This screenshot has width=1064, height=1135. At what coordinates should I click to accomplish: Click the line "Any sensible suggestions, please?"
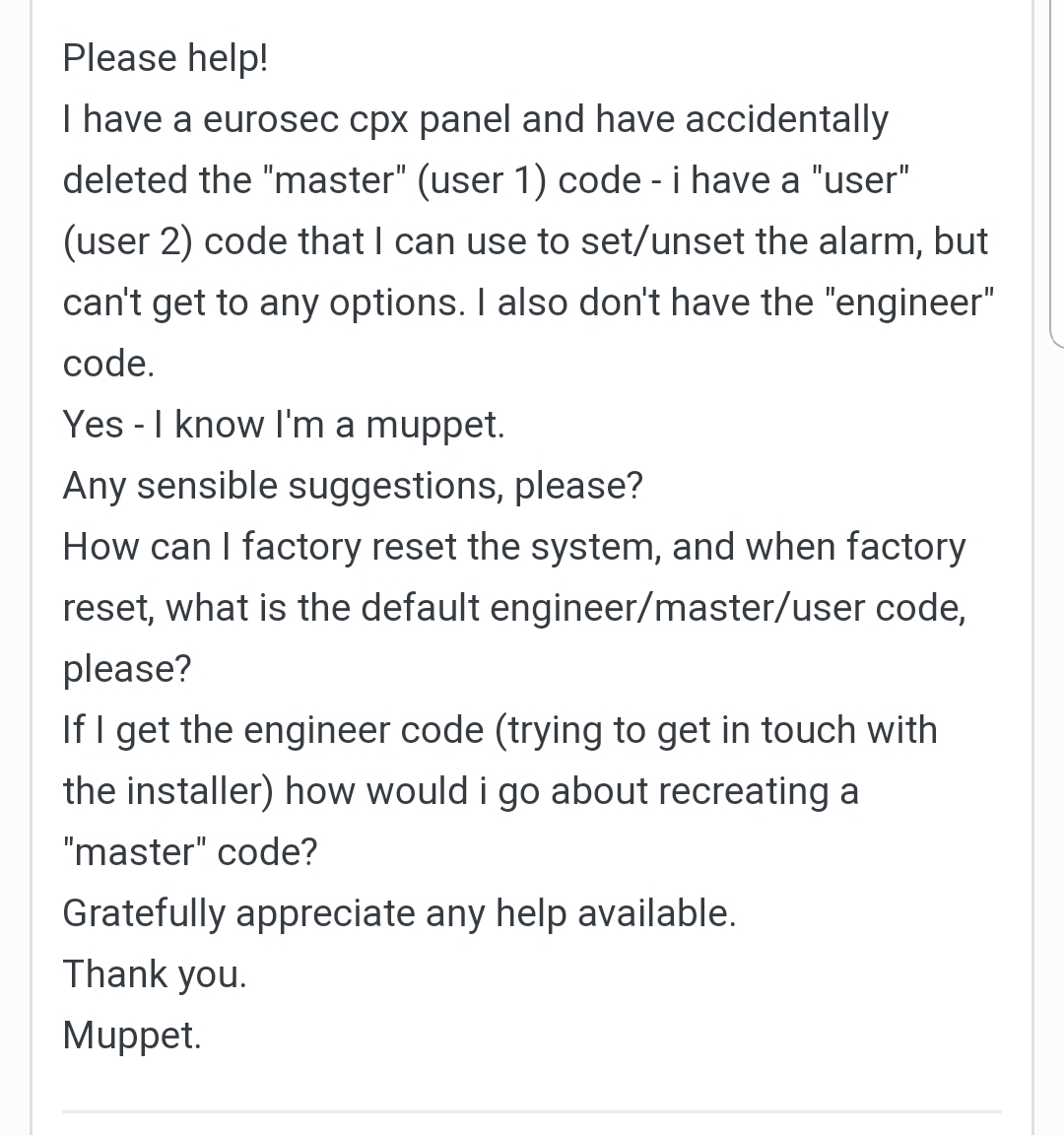353,486
